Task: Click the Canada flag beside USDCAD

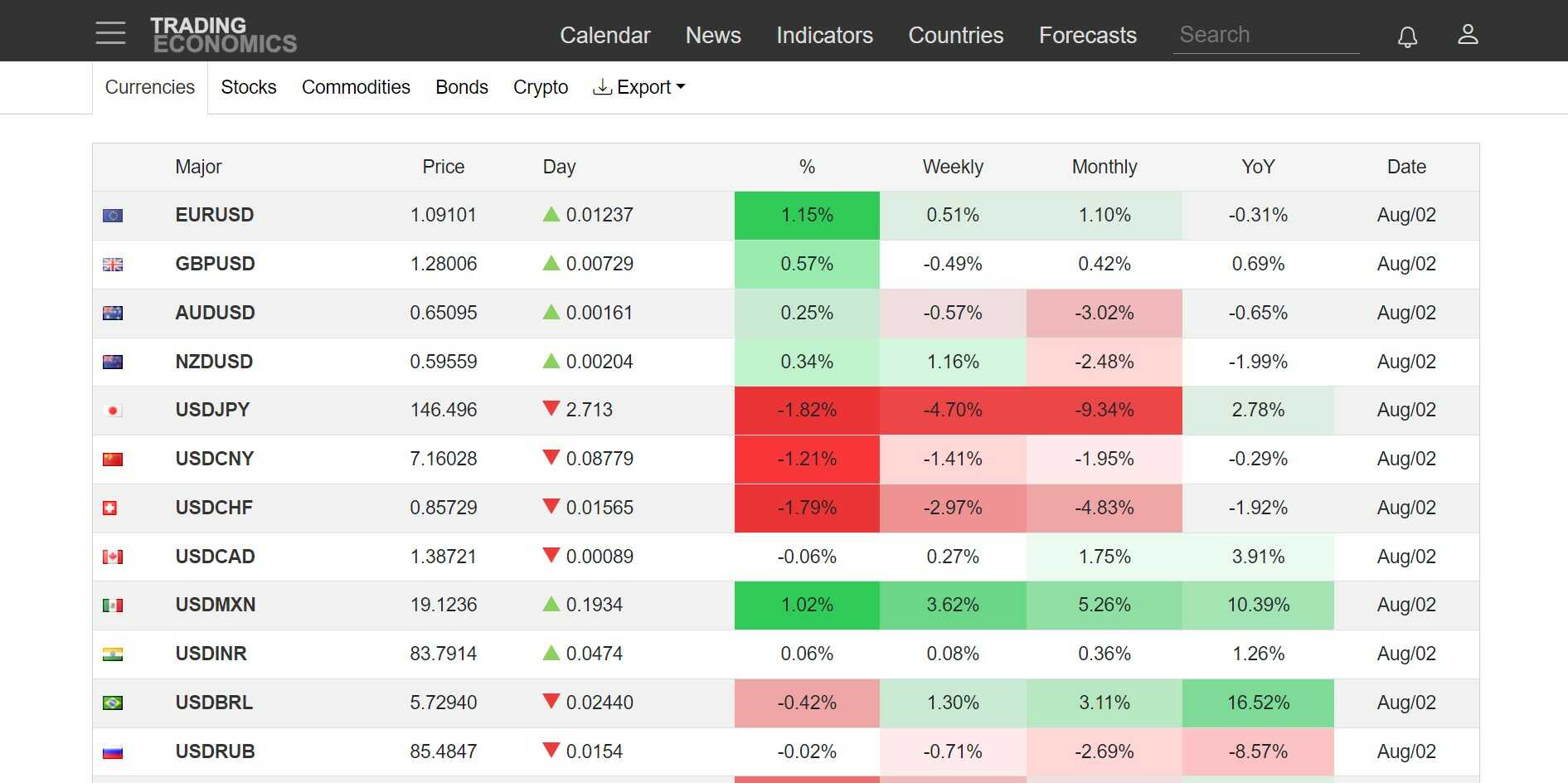Action: [113, 557]
